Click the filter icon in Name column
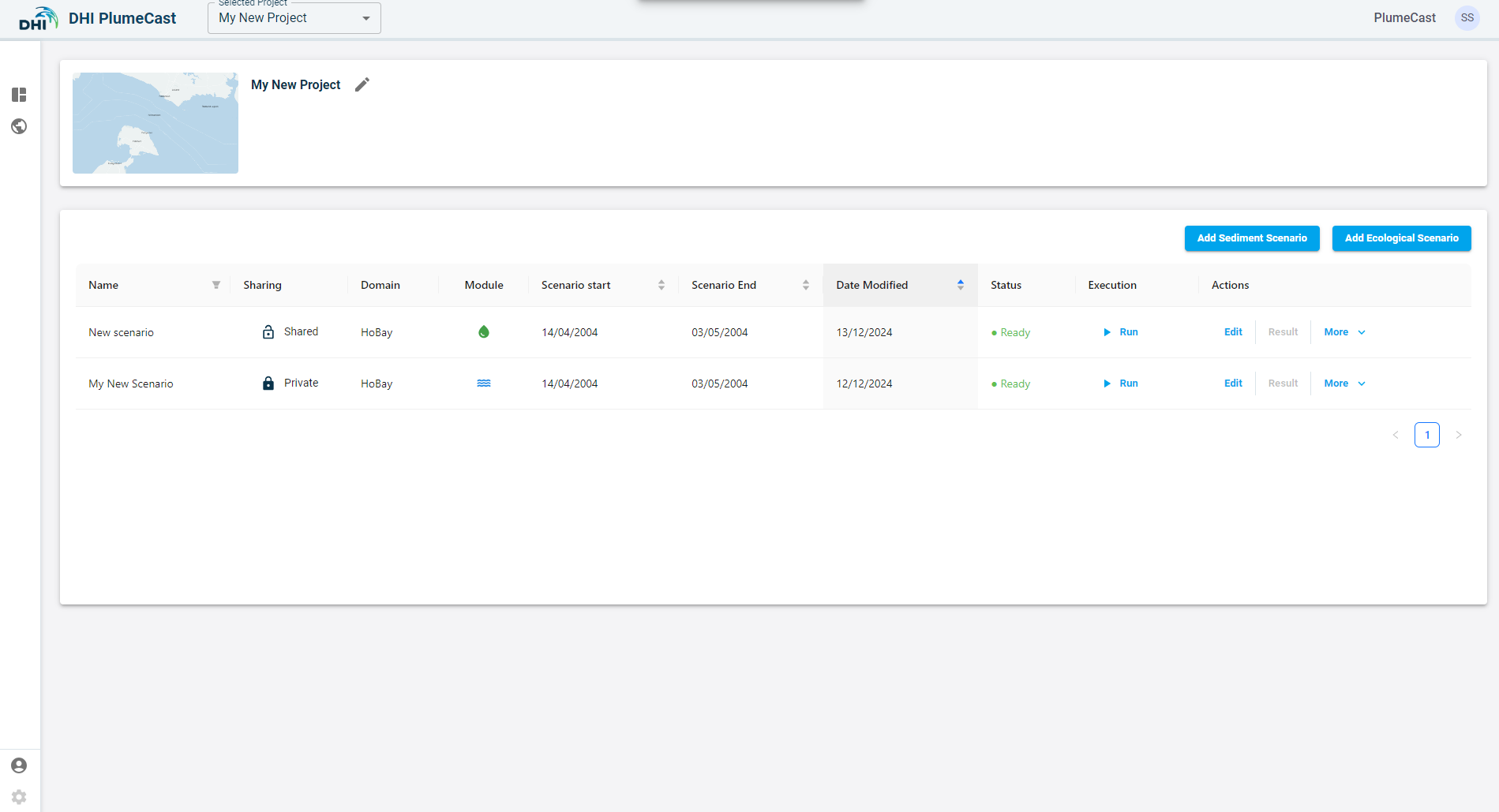Viewport: 1499px width, 812px height. (x=215, y=285)
